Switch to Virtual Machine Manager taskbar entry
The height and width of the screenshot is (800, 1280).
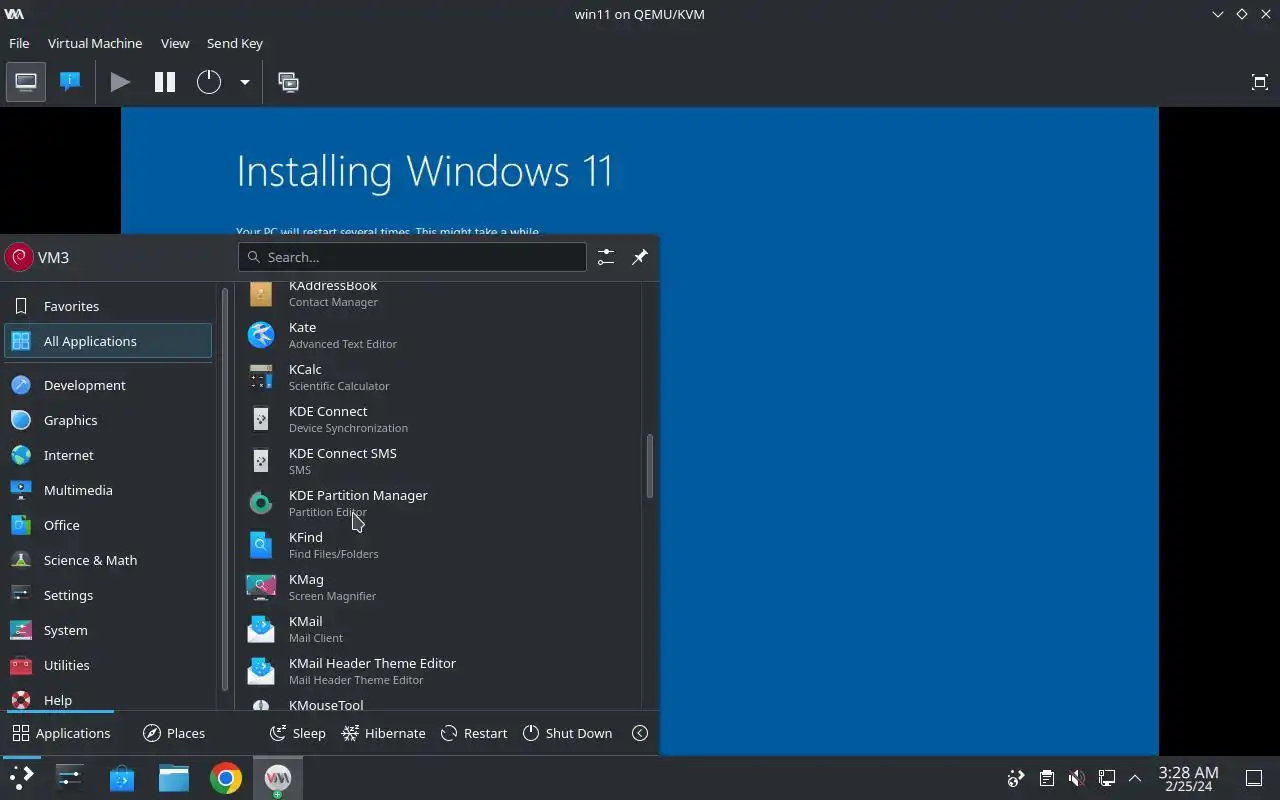point(278,778)
